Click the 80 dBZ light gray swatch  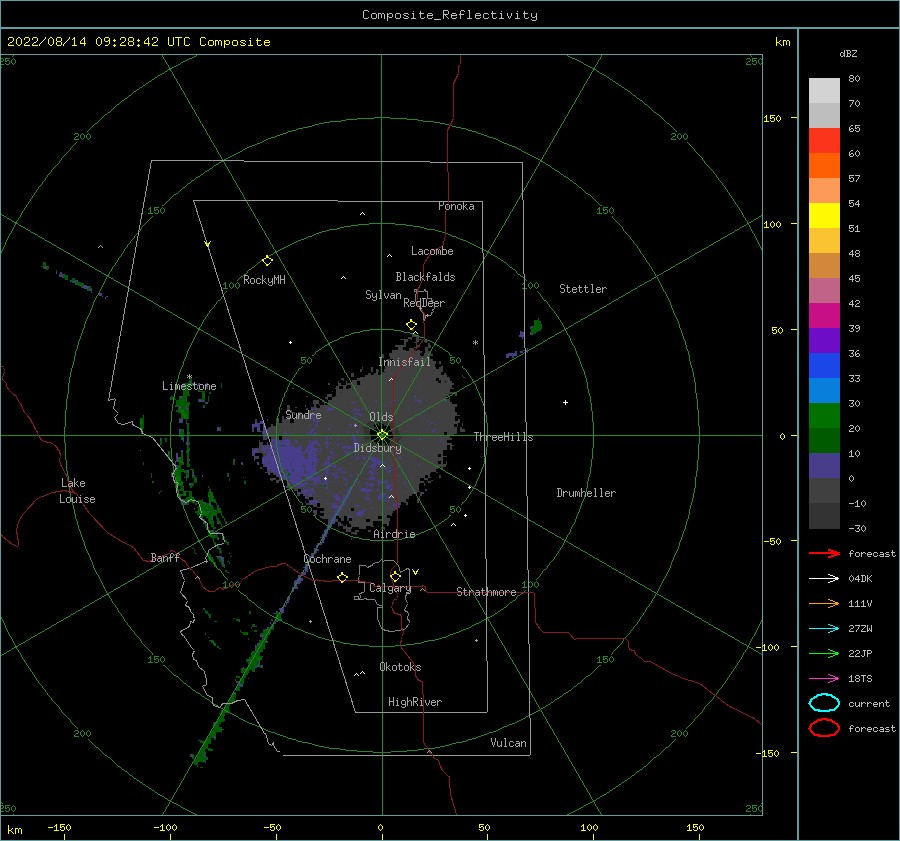pos(824,90)
